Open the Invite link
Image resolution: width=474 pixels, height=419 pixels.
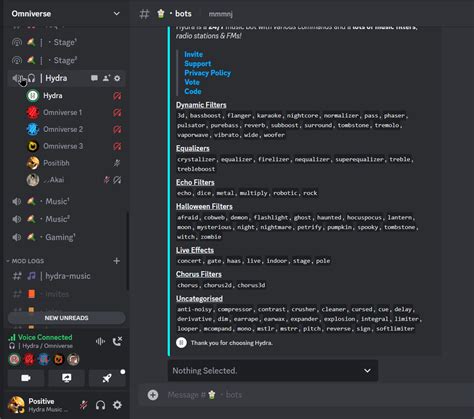(193, 54)
